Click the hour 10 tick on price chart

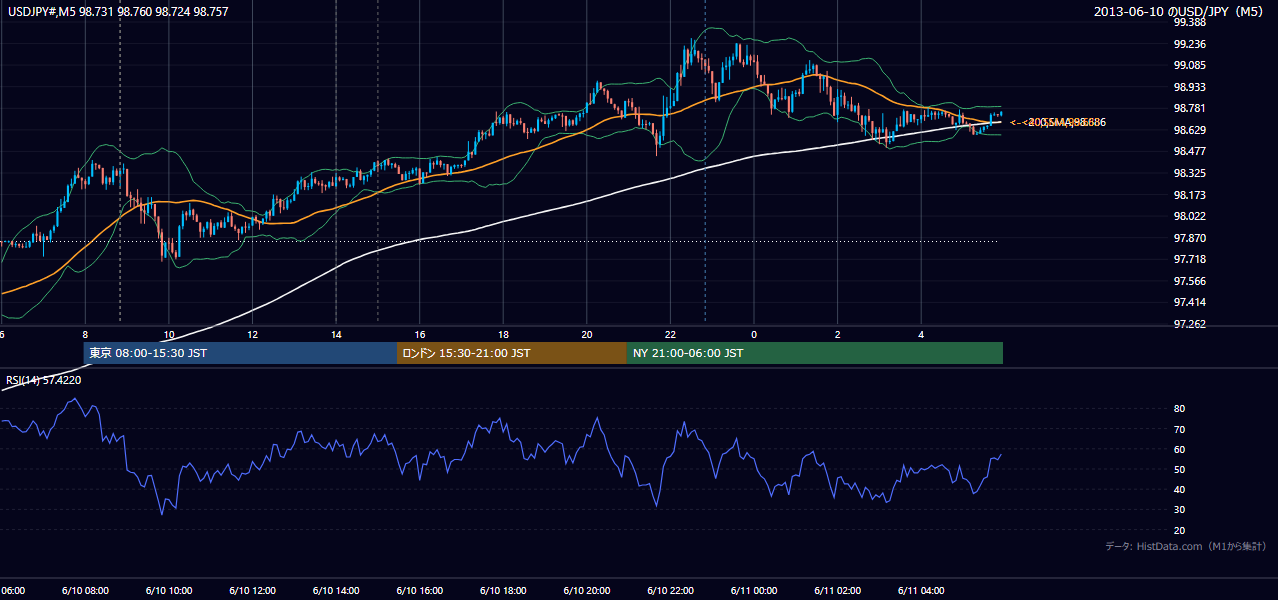pyautogui.click(x=169, y=335)
